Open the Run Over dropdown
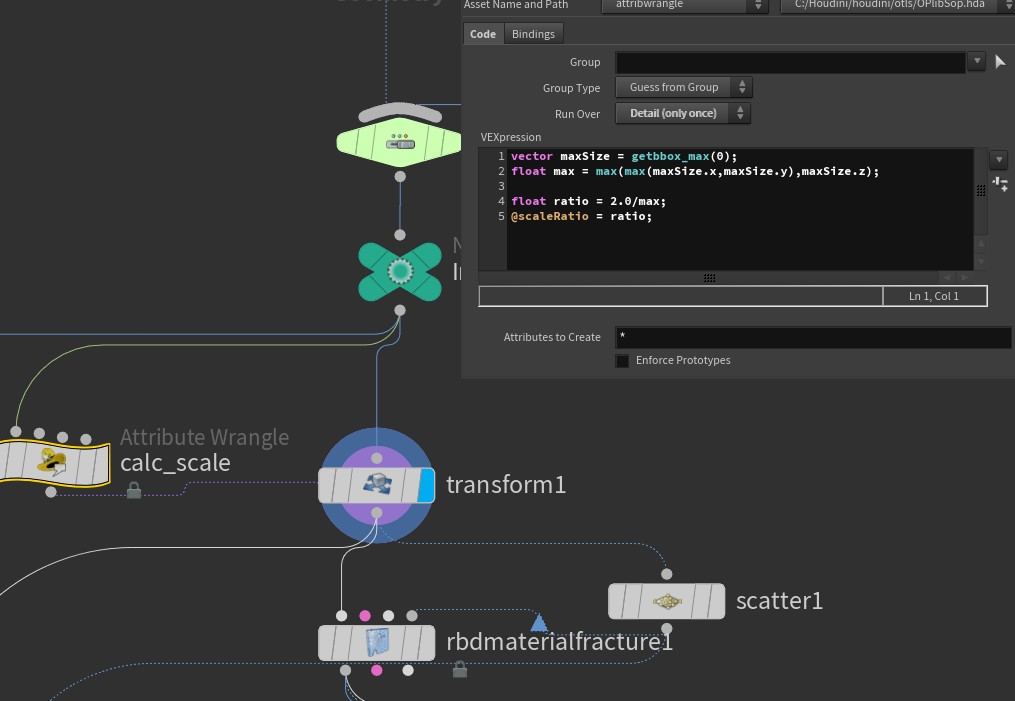Viewport: 1015px width, 701px height. tap(683, 114)
